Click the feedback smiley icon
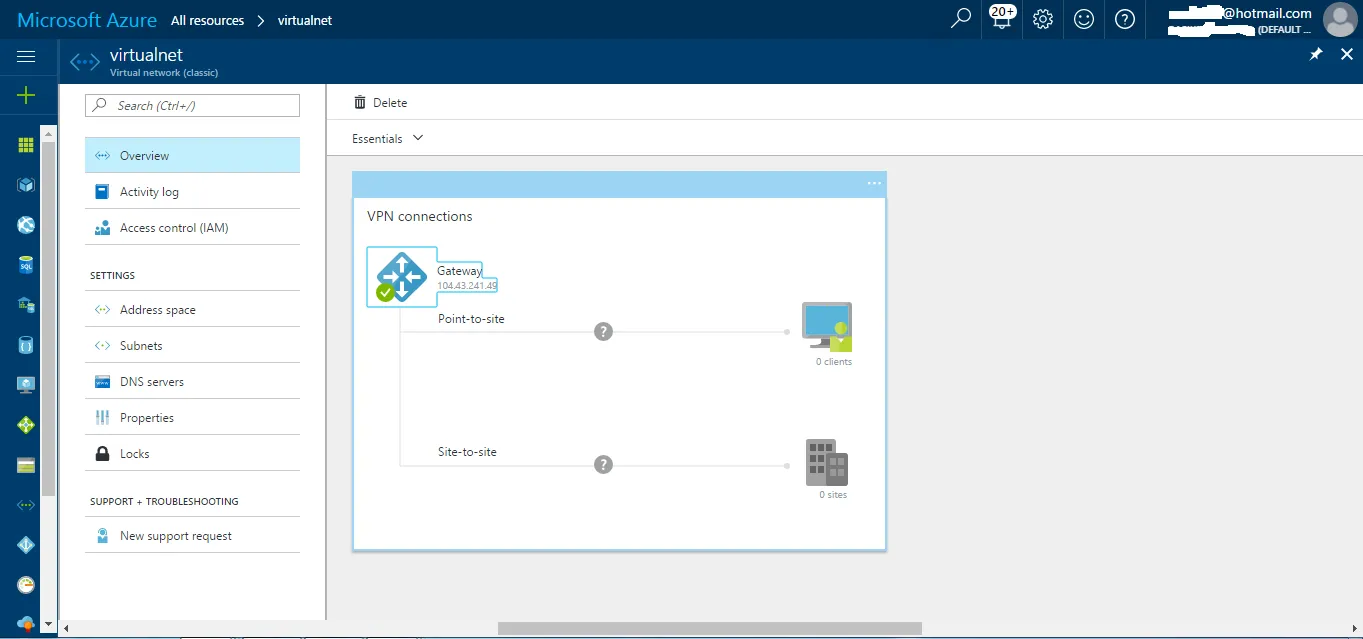The image size is (1363, 639). click(x=1084, y=19)
